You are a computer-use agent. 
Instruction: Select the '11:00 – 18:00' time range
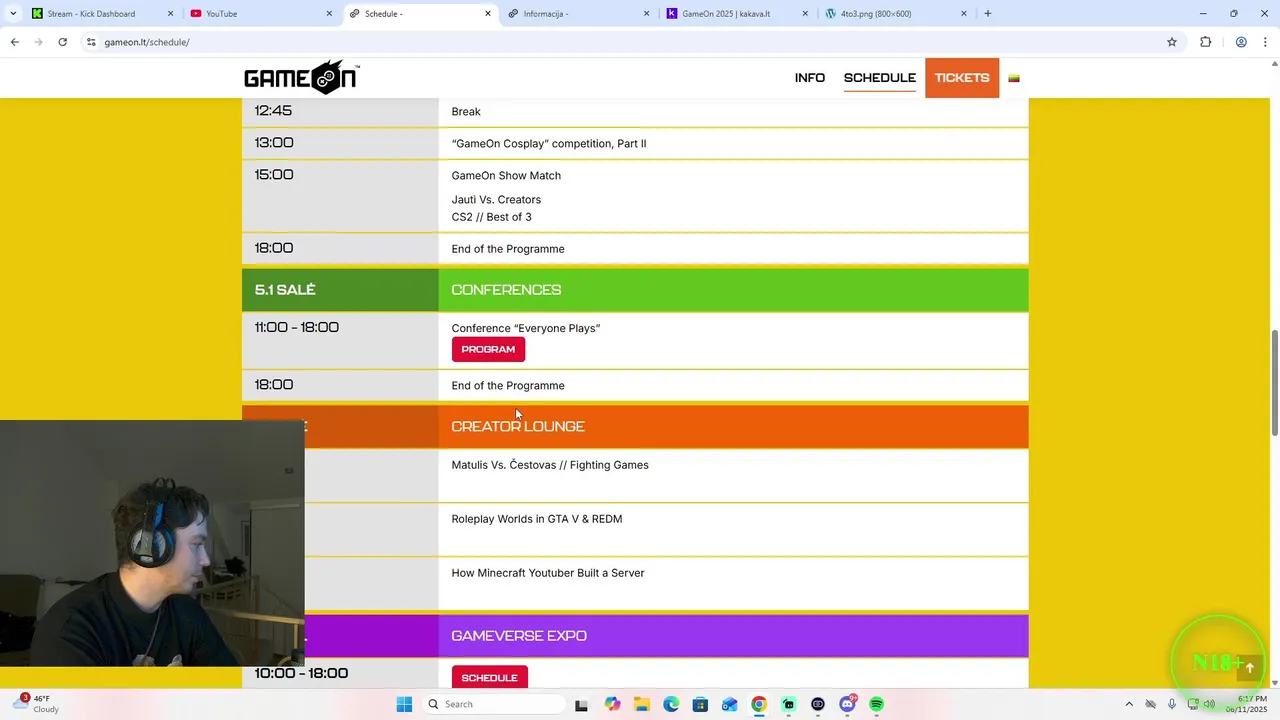(x=296, y=327)
